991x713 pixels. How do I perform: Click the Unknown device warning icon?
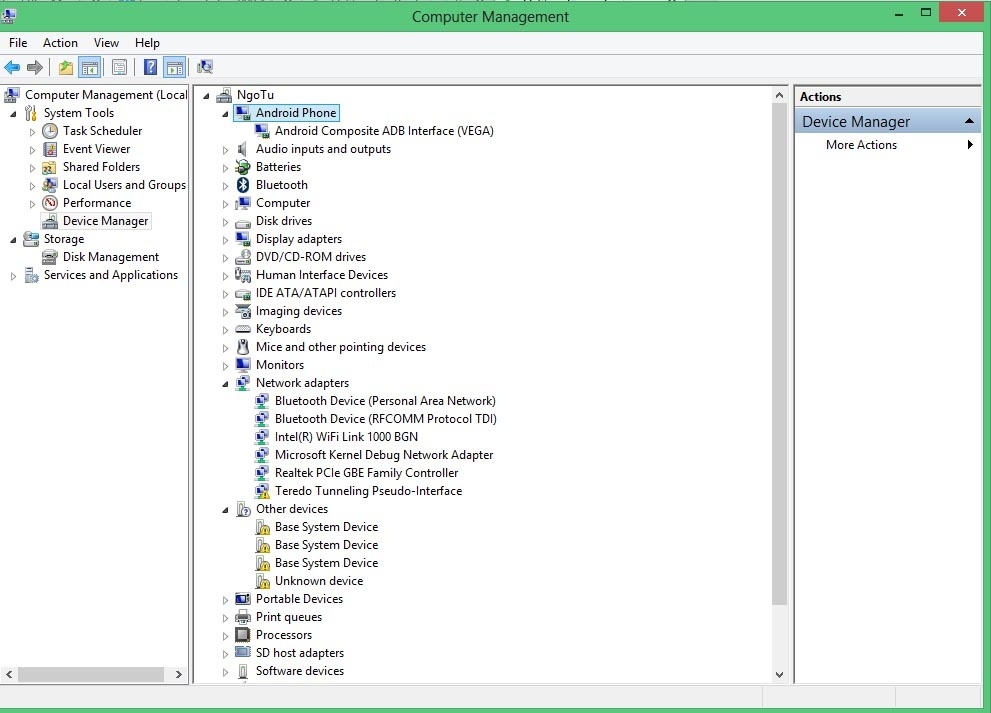(x=262, y=581)
